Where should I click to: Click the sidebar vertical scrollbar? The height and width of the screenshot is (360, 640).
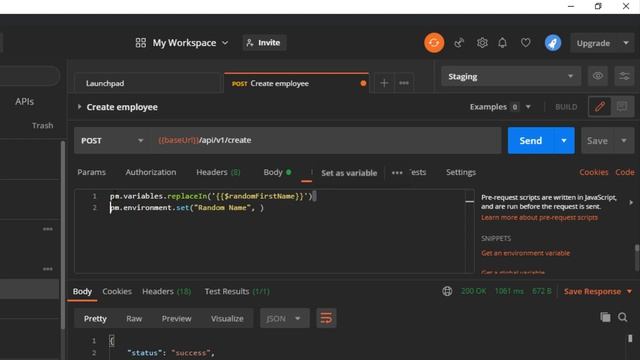click(63, 235)
